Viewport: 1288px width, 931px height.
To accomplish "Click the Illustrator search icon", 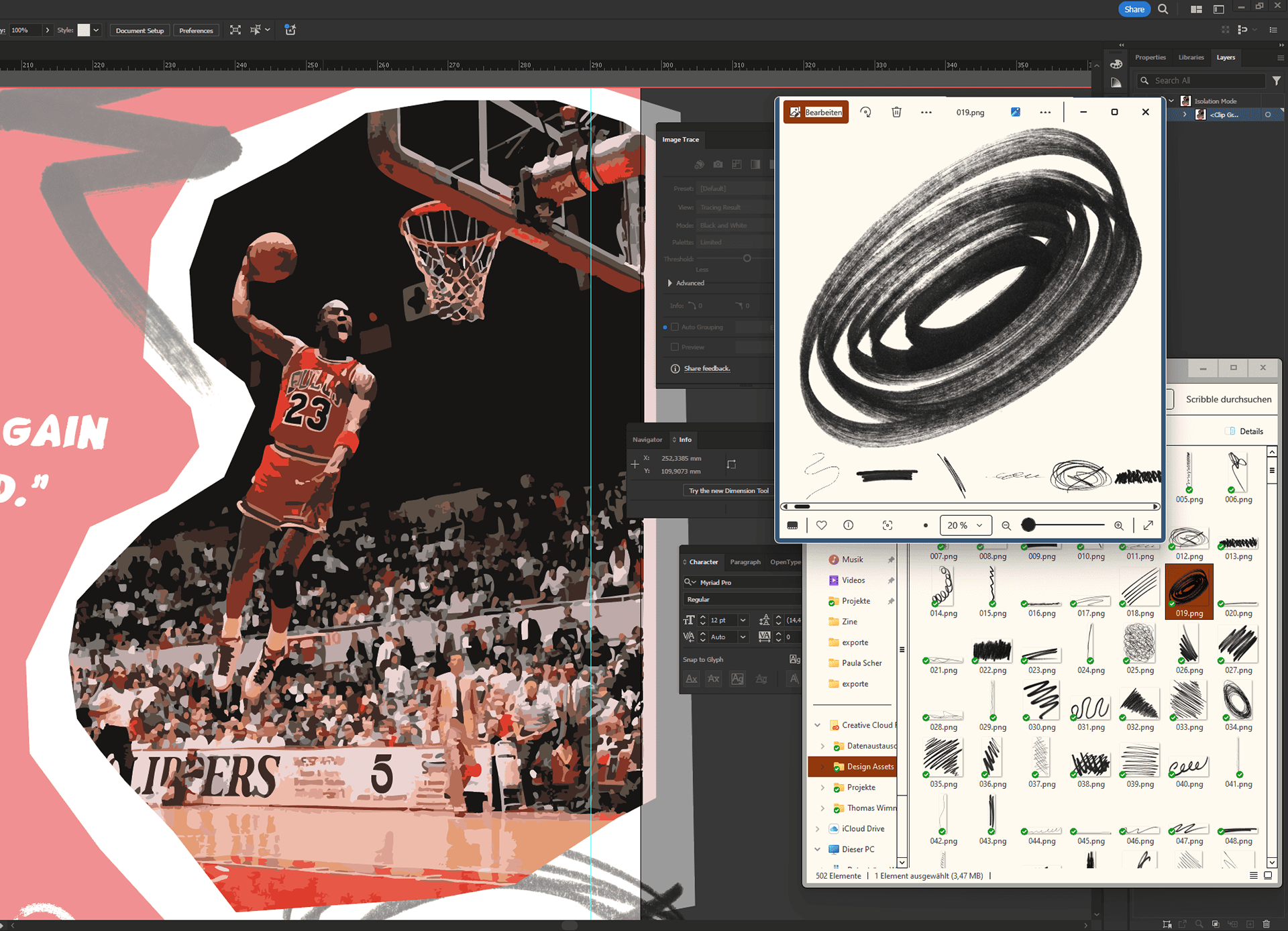I will tap(1163, 9).
